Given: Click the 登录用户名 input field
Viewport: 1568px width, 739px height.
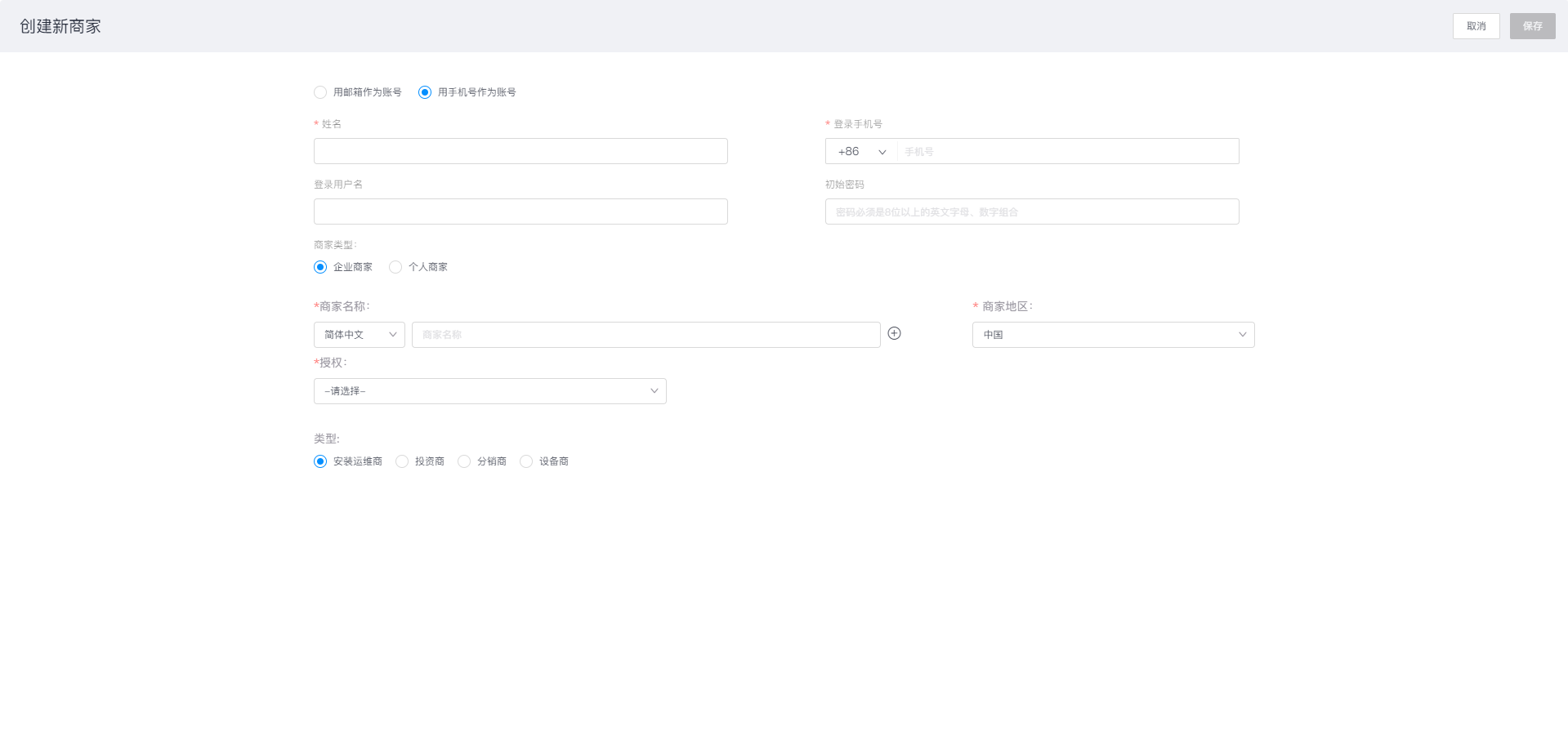Looking at the screenshot, I should [520, 211].
